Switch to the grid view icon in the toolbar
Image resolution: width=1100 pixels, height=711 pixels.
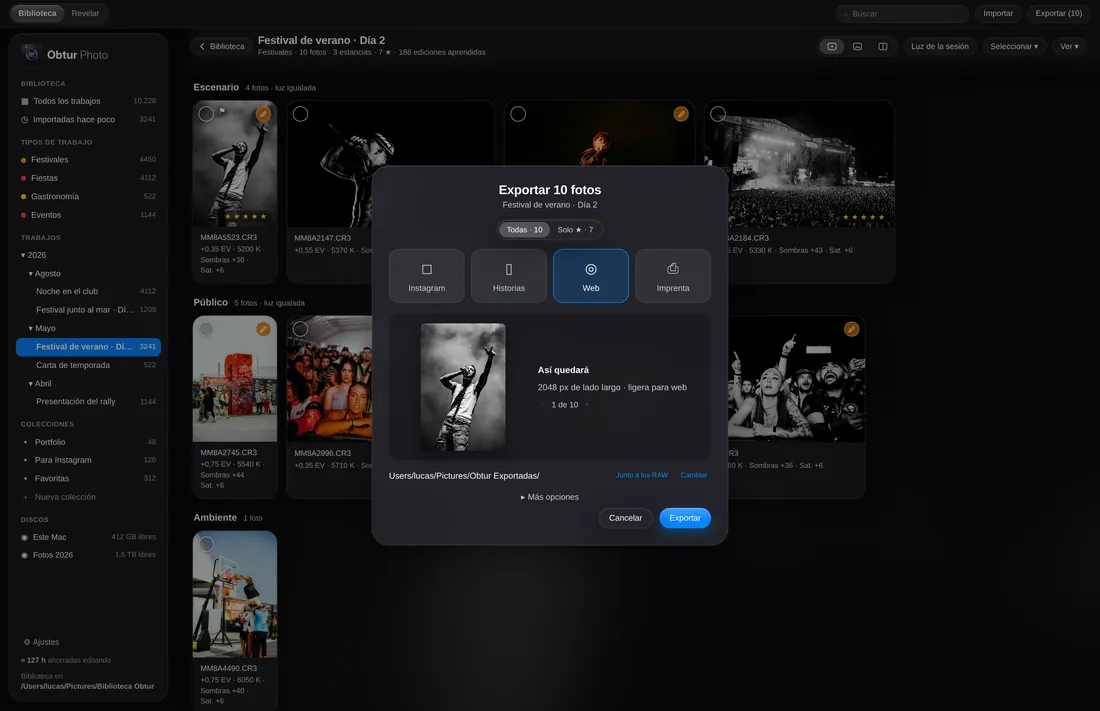[x=832, y=46]
